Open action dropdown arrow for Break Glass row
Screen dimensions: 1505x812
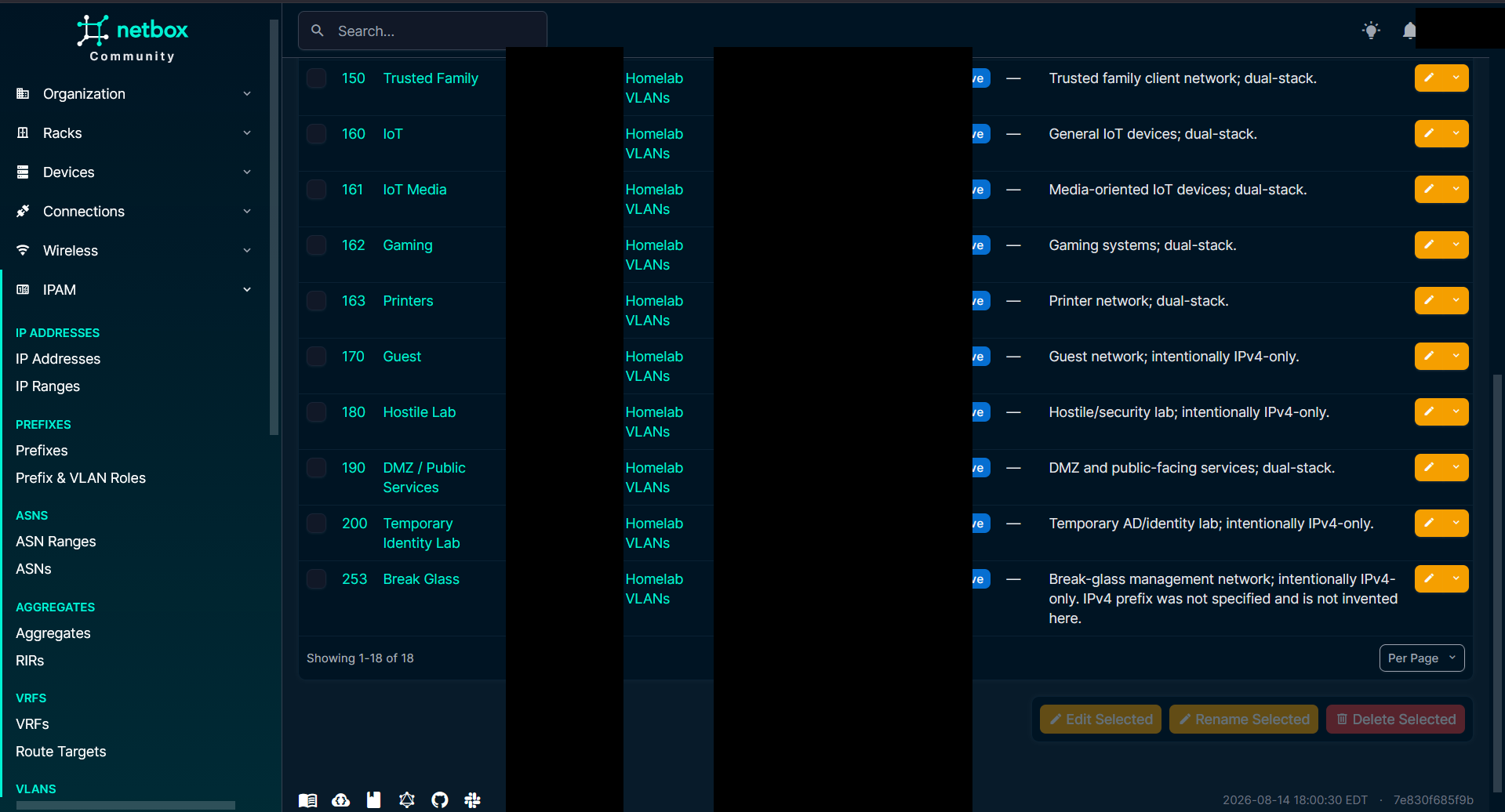pos(1456,578)
